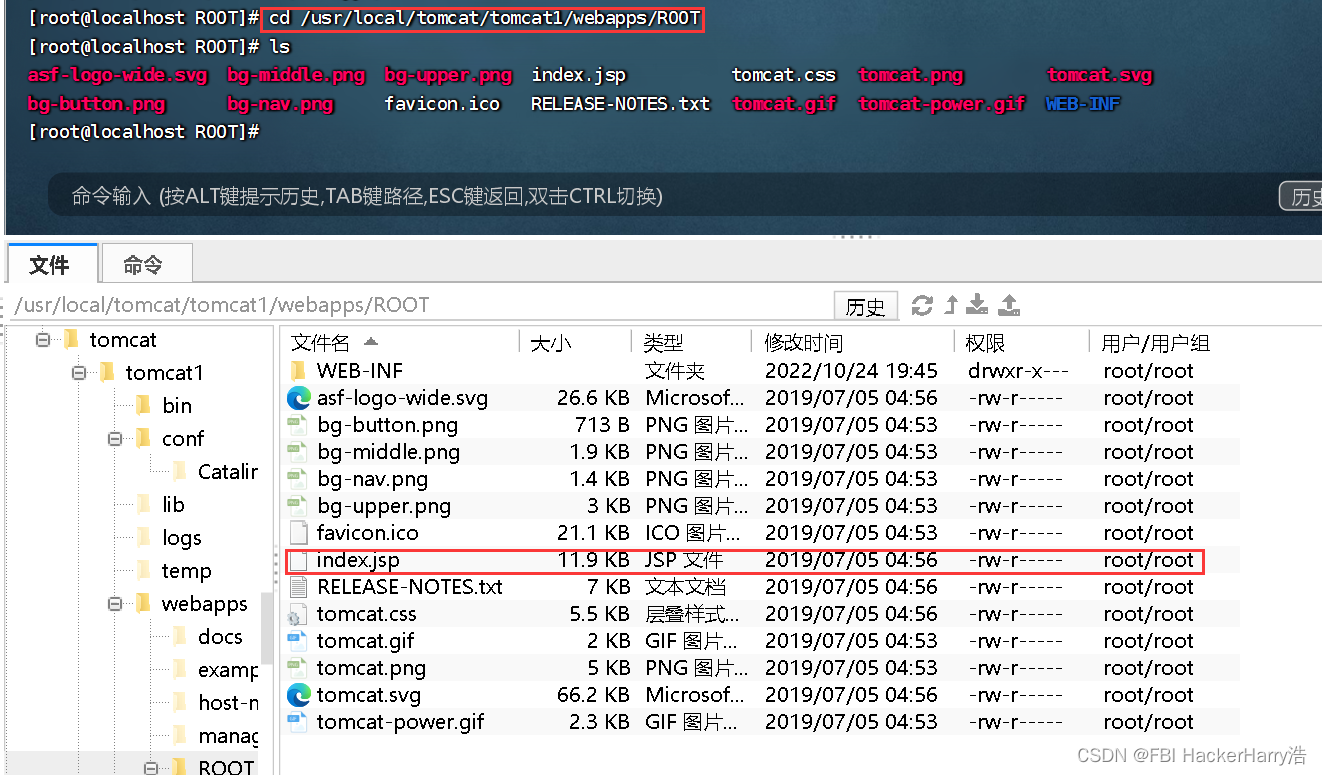Click the drwxr-x--- permission of WEB-INF
Image resolution: width=1322 pixels, height=775 pixels.
(x=1019, y=371)
